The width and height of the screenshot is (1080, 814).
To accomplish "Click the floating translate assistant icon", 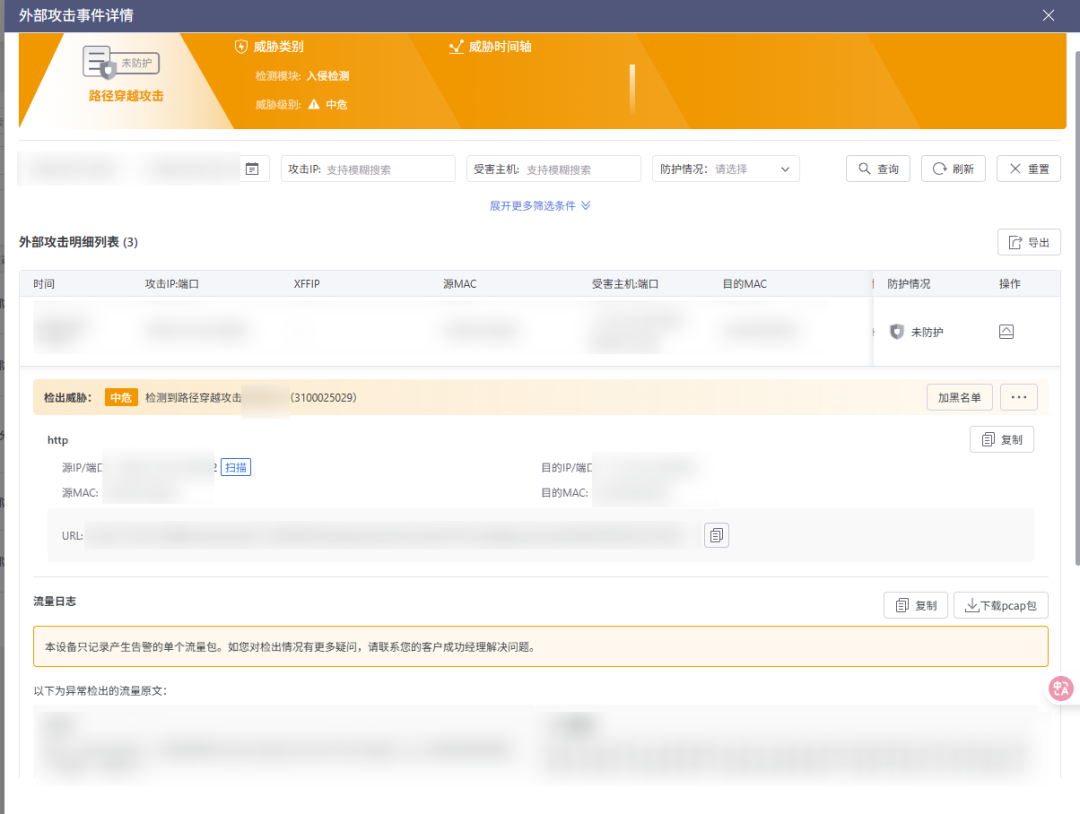I will point(1060,688).
